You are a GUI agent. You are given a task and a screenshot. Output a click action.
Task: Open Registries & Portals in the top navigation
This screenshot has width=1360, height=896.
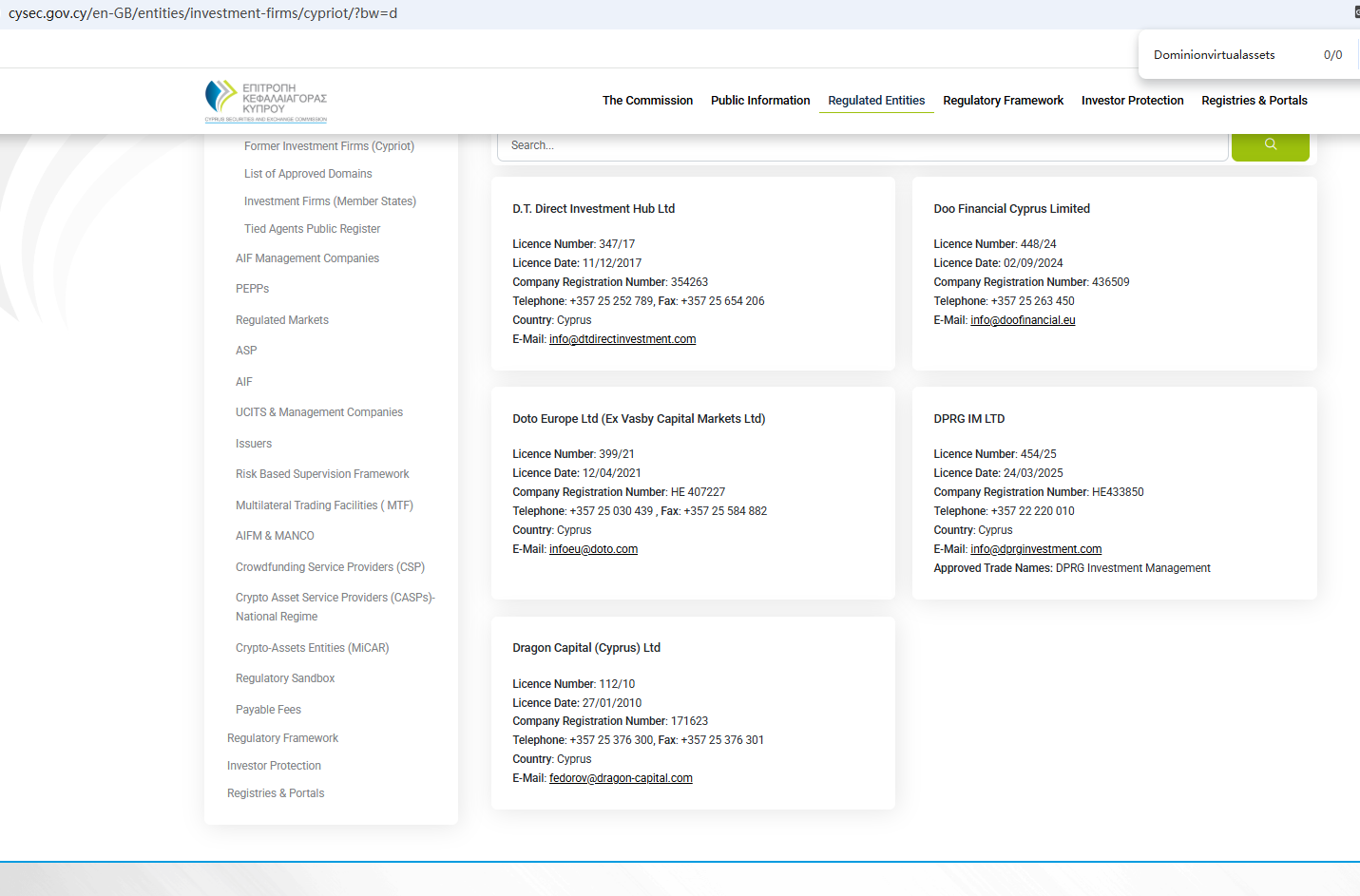1254,101
